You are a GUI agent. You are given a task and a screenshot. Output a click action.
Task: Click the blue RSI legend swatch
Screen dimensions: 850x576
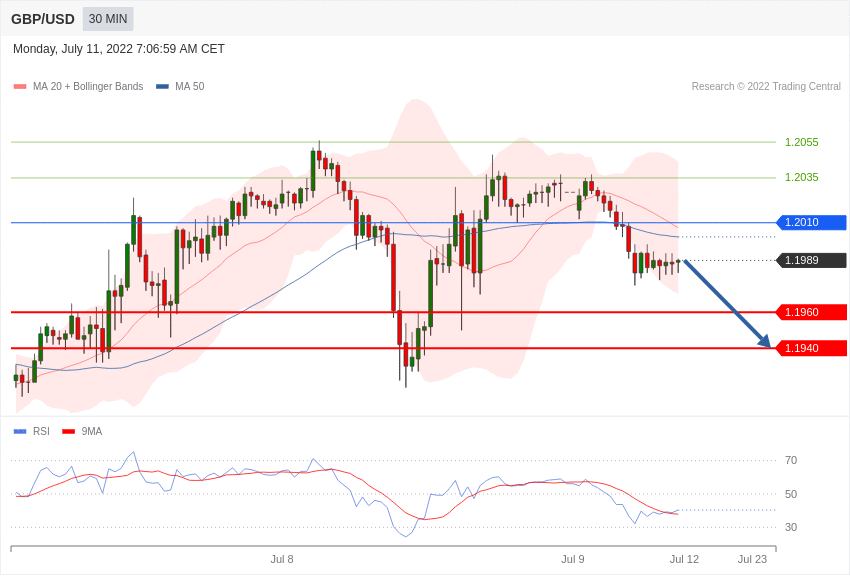coord(20,432)
